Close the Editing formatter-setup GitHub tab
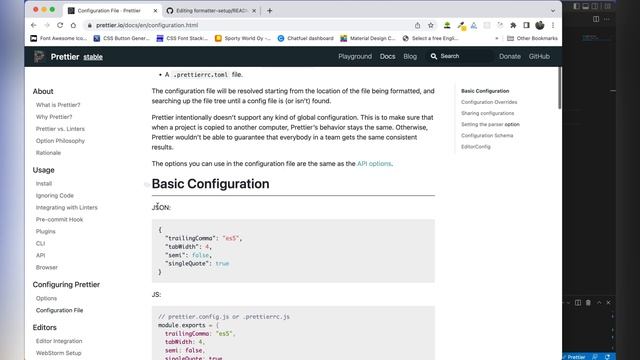This screenshot has width=640, height=360. 254,11
